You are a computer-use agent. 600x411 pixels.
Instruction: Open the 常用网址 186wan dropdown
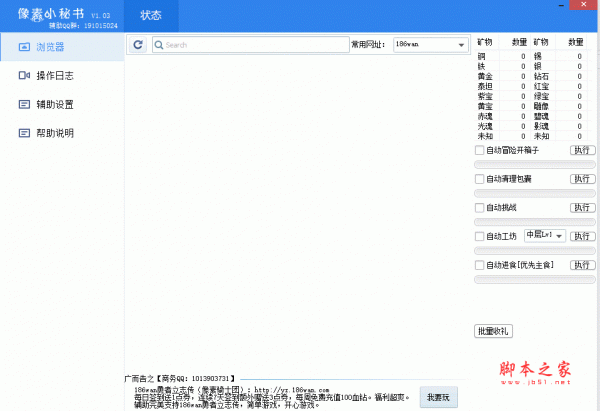(x=461, y=45)
